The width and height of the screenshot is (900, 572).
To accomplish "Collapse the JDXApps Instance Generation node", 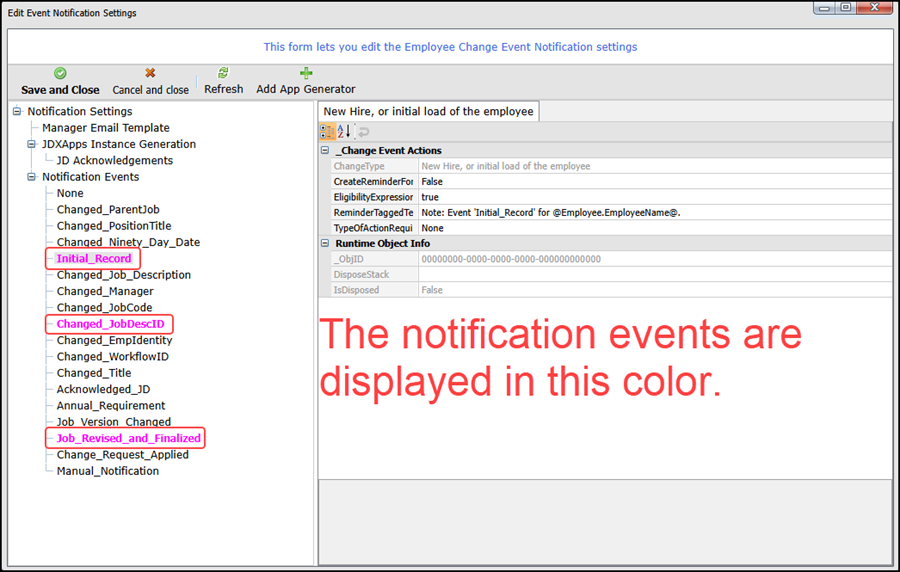I will [x=32, y=144].
